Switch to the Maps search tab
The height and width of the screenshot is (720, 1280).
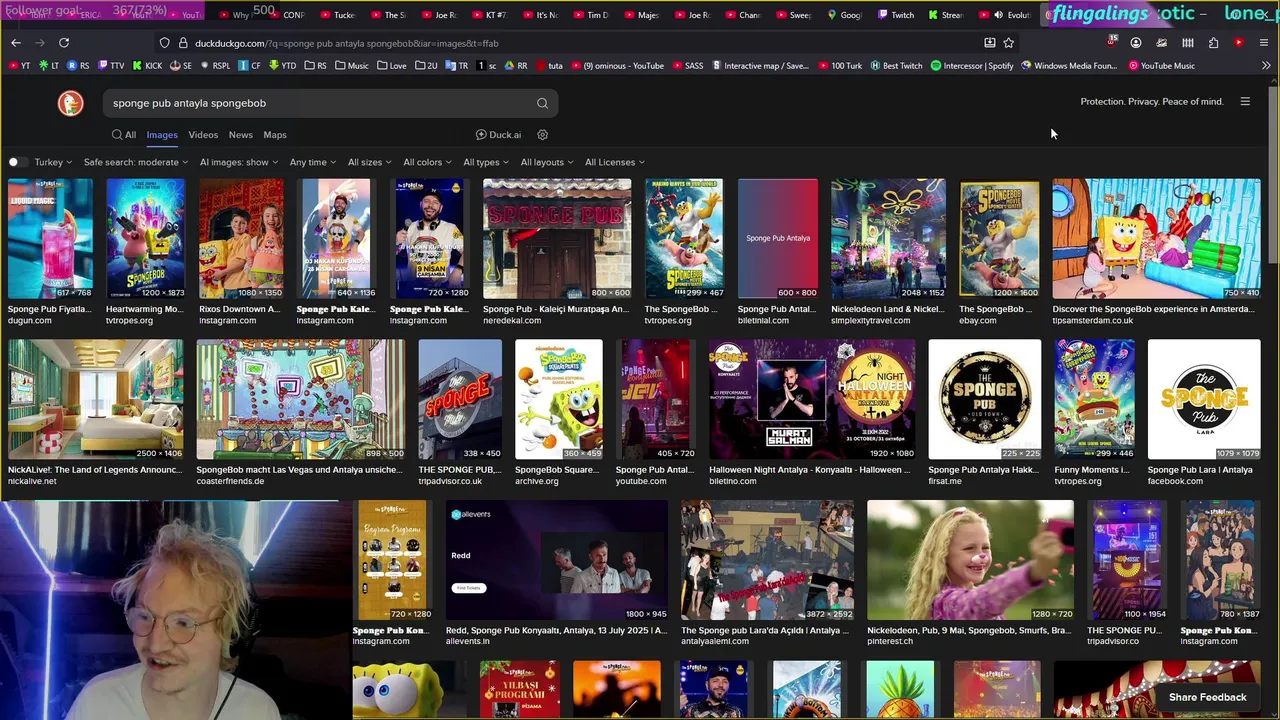coord(275,135)
